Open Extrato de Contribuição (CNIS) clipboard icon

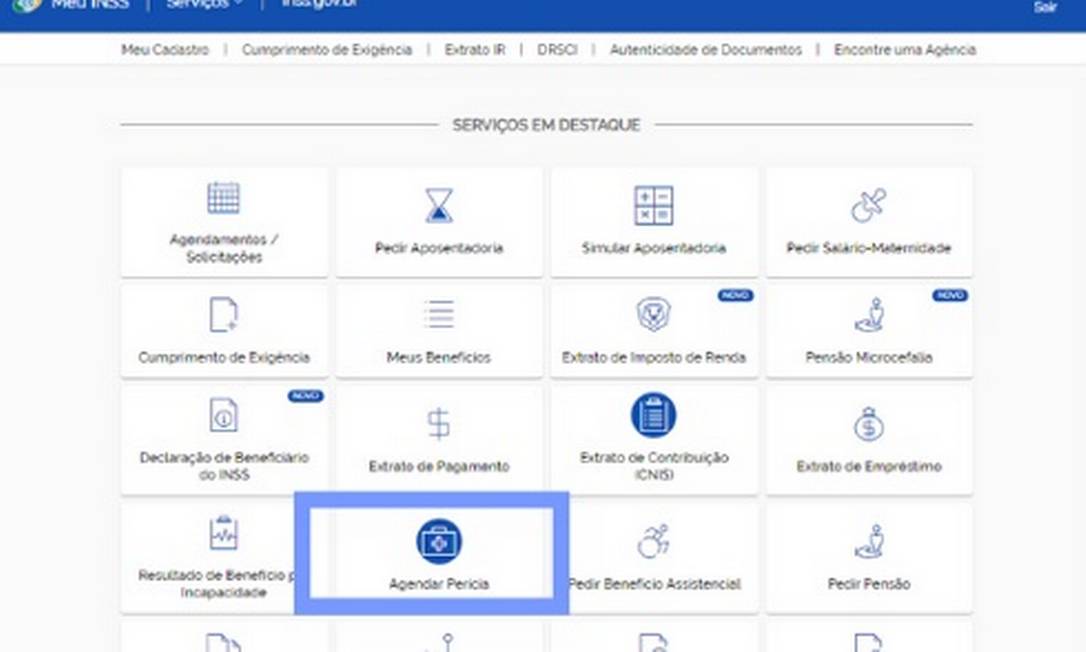[x=653, y=415]
